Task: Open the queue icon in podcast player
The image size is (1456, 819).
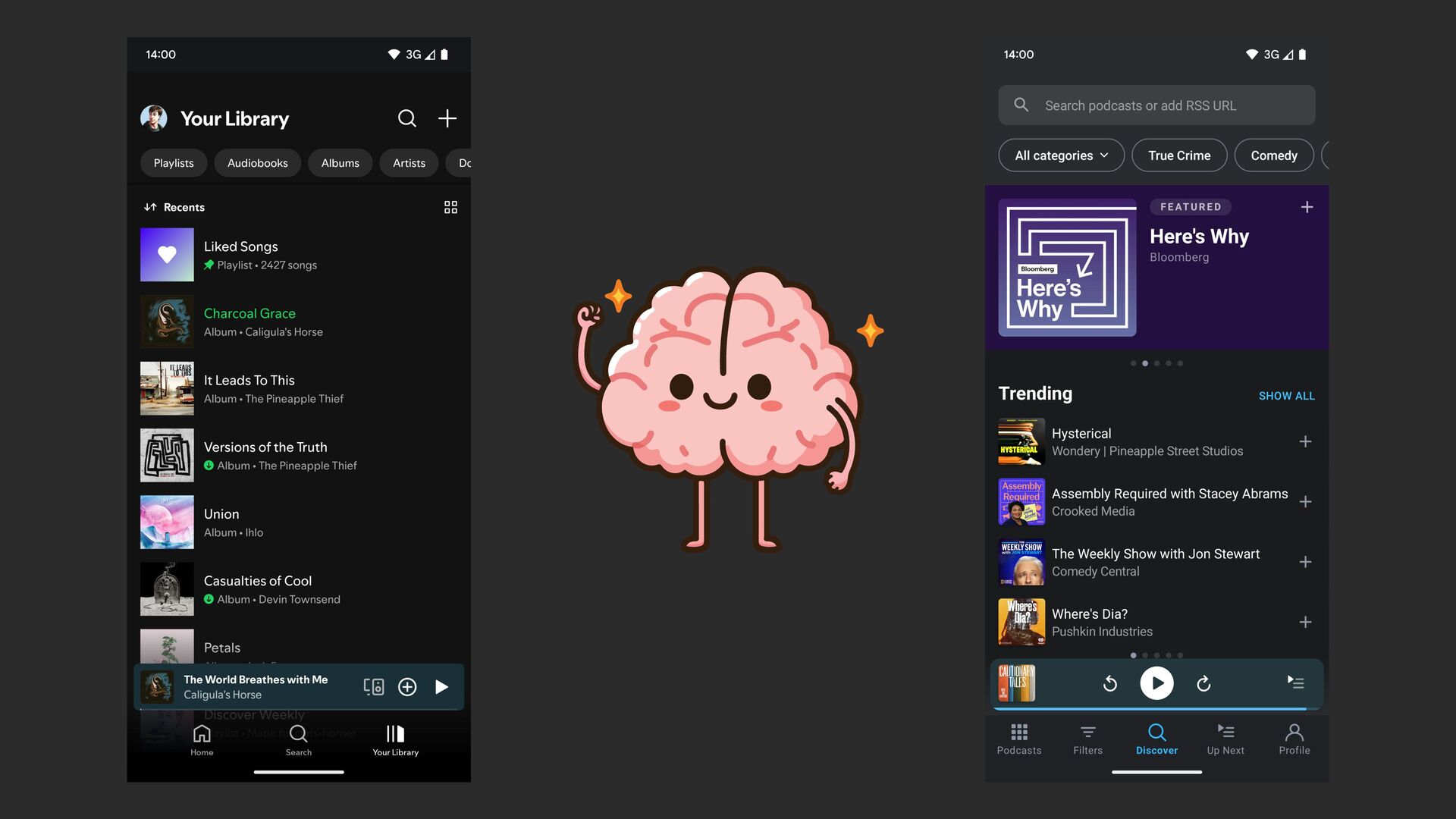Action: (1295, 682)
